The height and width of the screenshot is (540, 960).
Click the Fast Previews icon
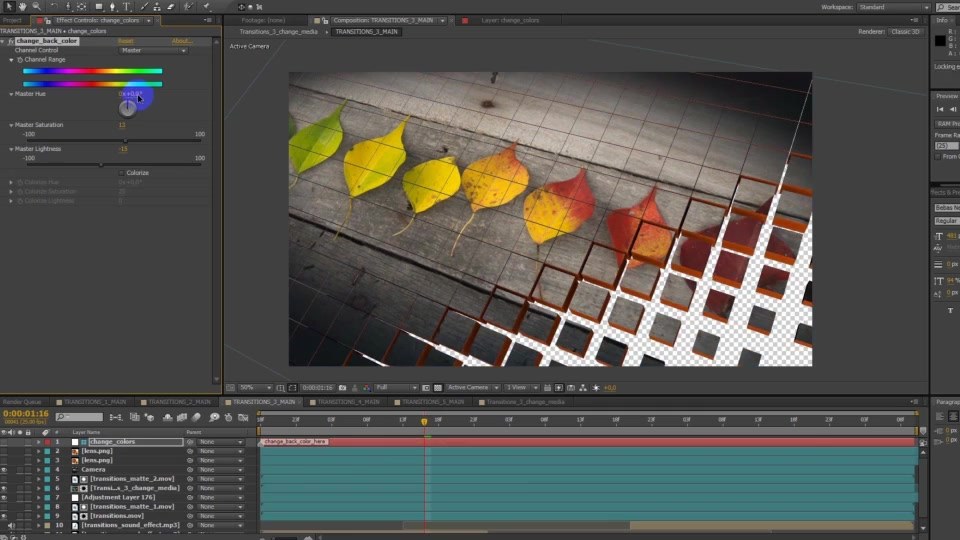pos(559,388)
